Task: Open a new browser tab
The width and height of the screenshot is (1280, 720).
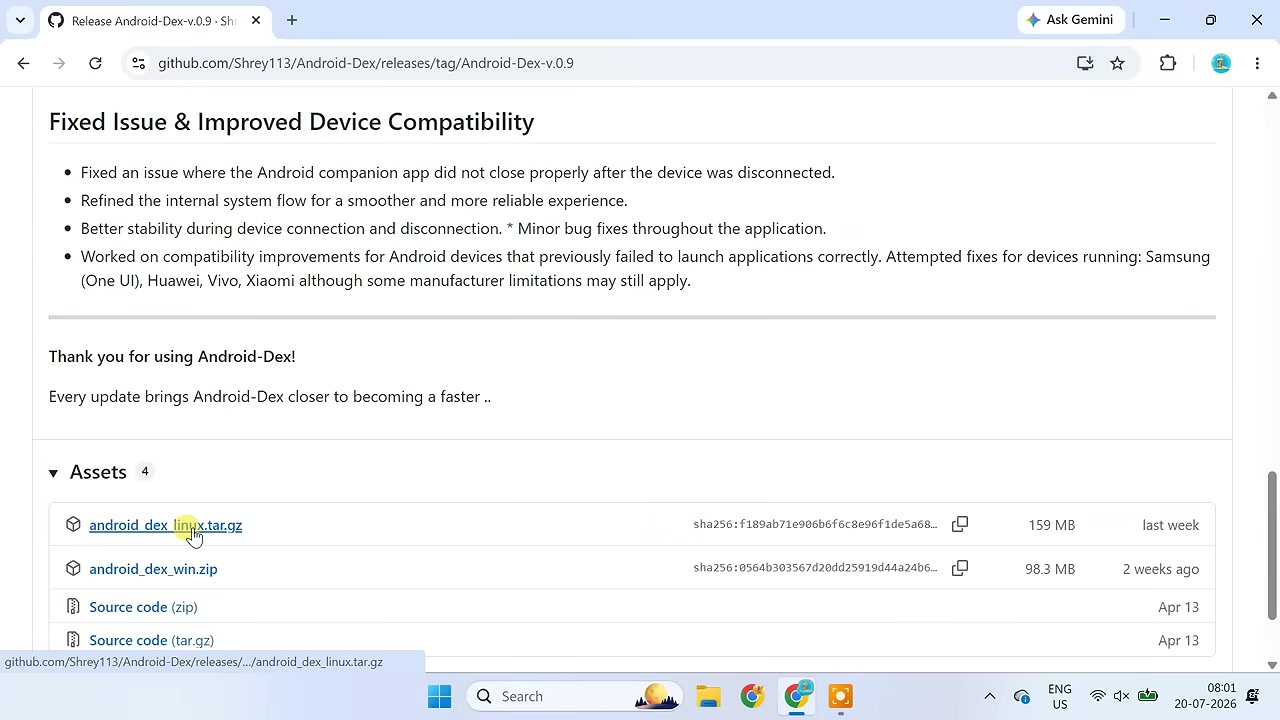Action: 292,20
